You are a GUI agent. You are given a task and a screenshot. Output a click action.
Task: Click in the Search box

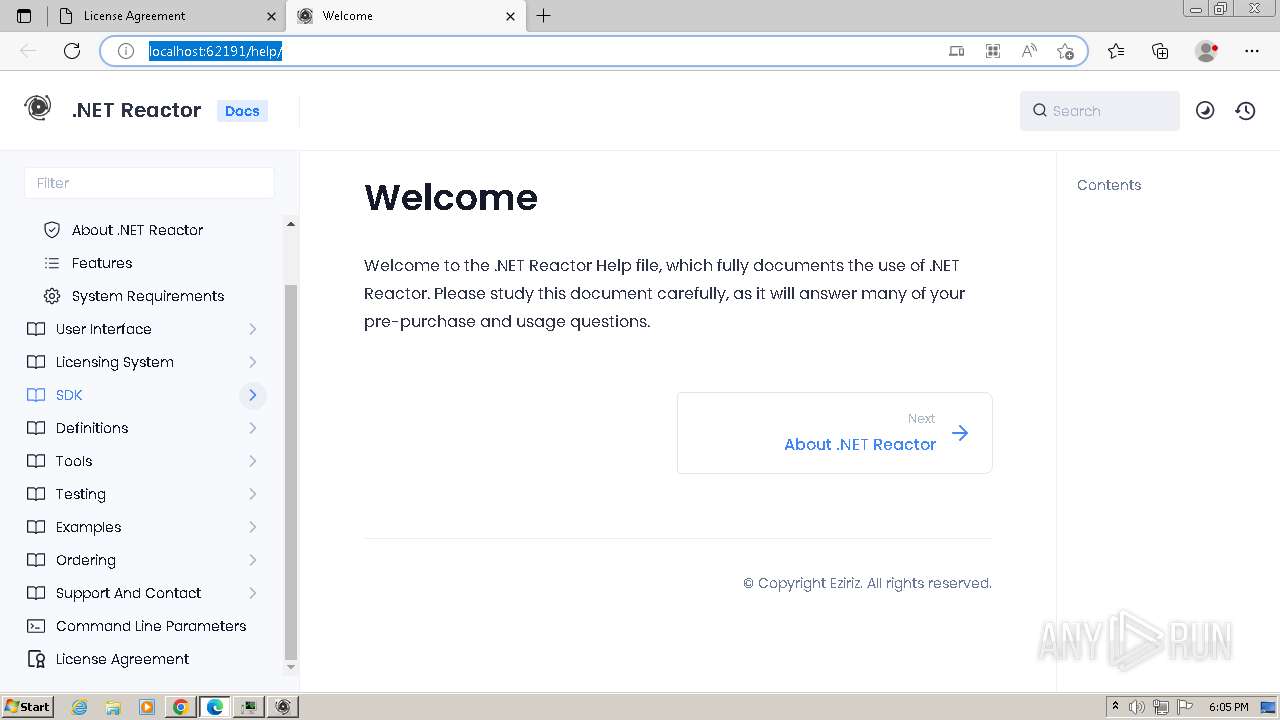[1100, 111]
